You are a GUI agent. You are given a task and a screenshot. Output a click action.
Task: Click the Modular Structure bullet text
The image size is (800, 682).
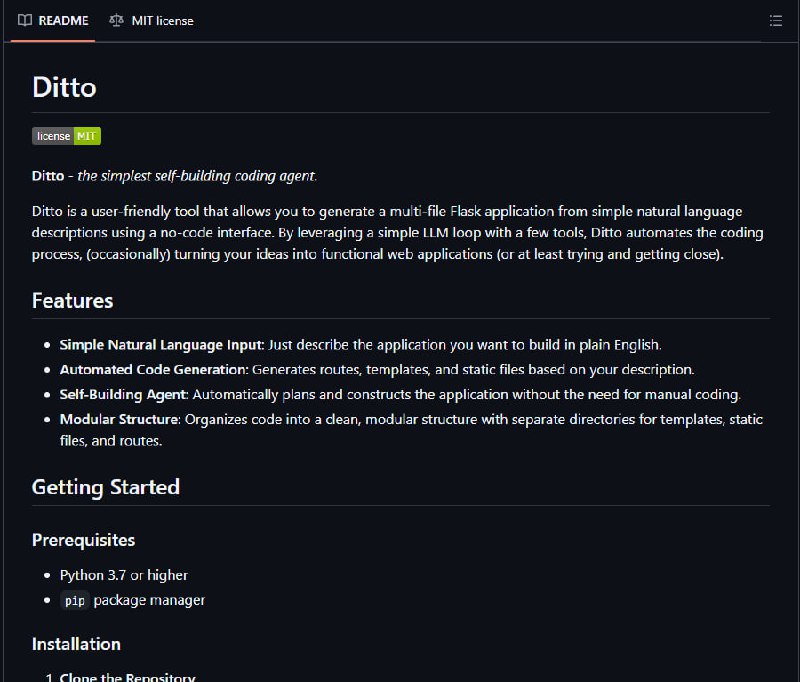coord(411,430)
